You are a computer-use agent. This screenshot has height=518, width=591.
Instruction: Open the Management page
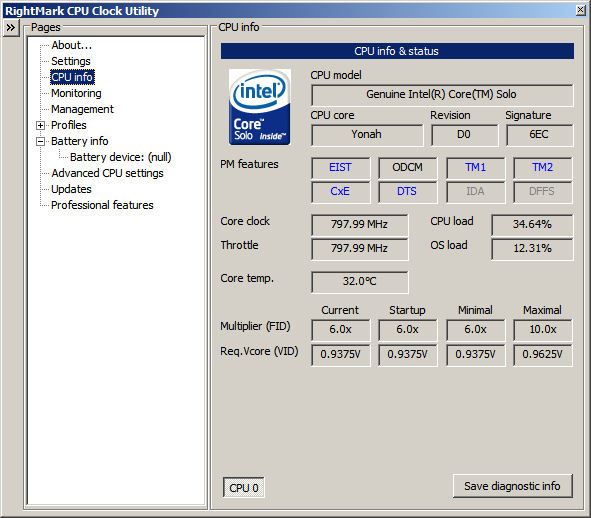tap(82, 109)
